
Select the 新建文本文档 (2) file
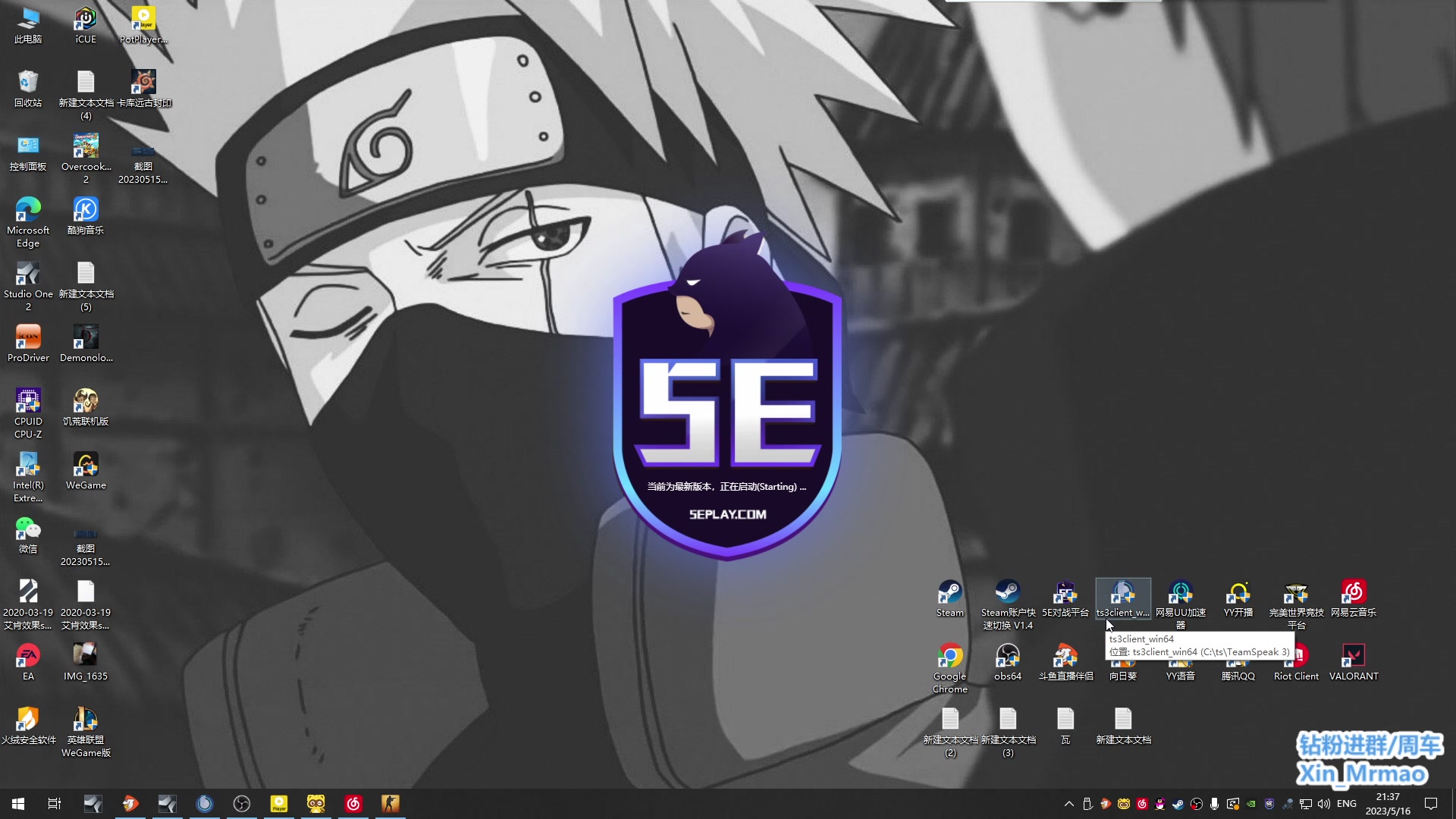pos(950,732)
